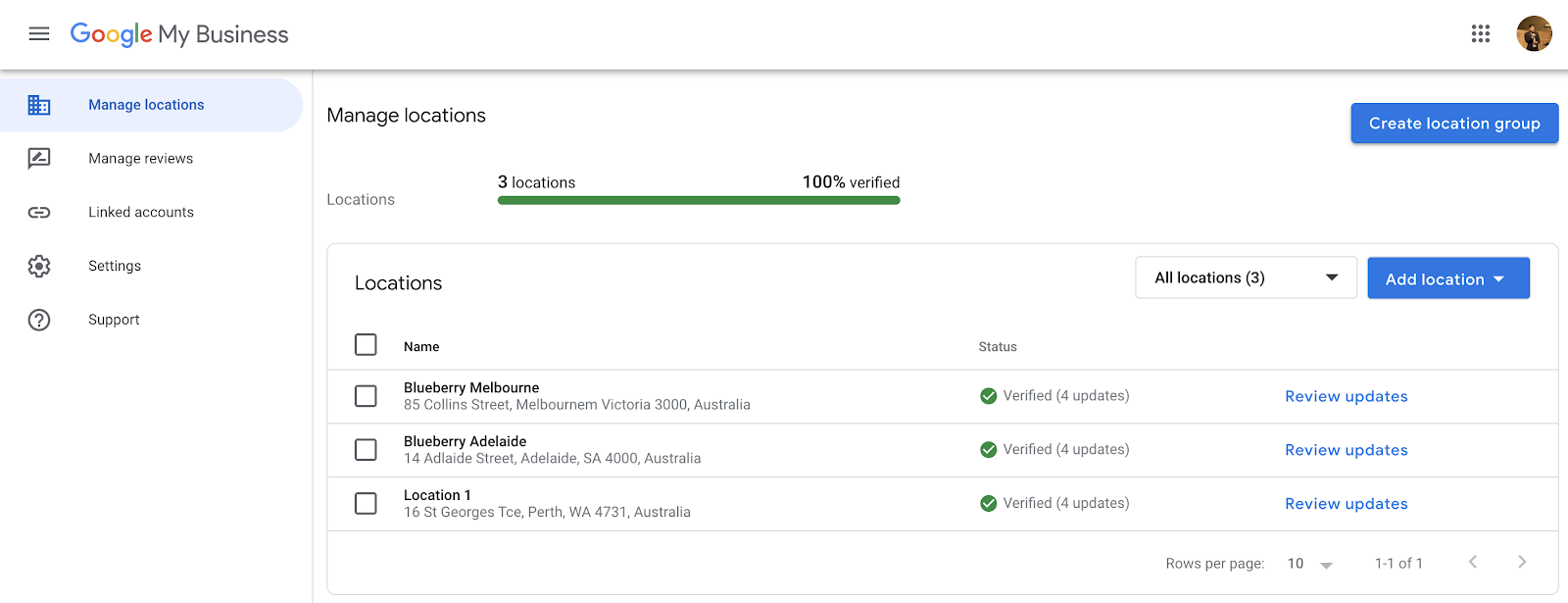This screenshot has width=1568, height=603.
Task: Click the green verification progress bar
Action: point(699,200)
